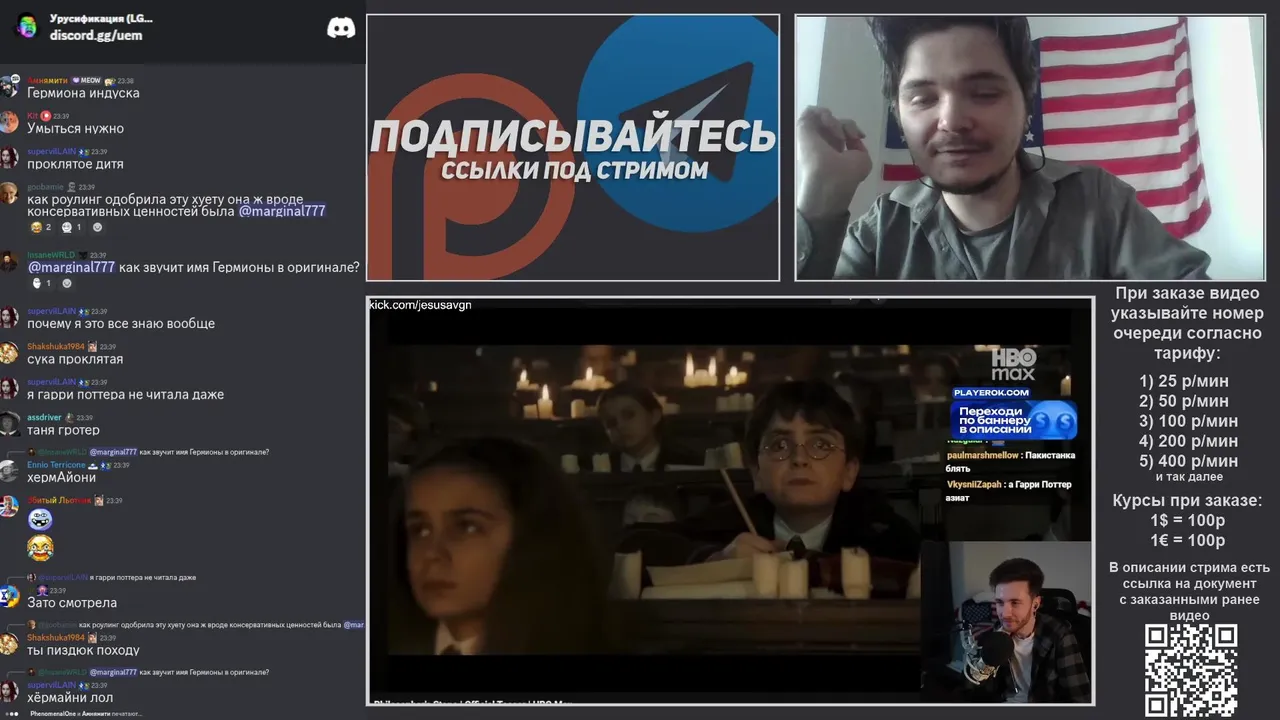
Task: Click the blue laughing face emoji
Action: click(40, 519)
